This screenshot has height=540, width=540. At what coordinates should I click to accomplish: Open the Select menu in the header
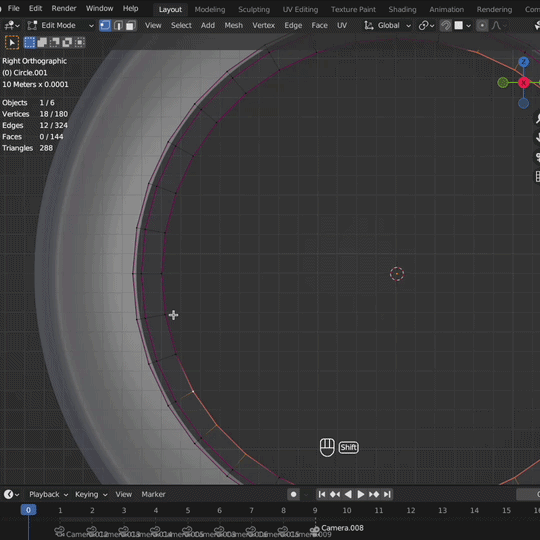(x=181, y=25)
